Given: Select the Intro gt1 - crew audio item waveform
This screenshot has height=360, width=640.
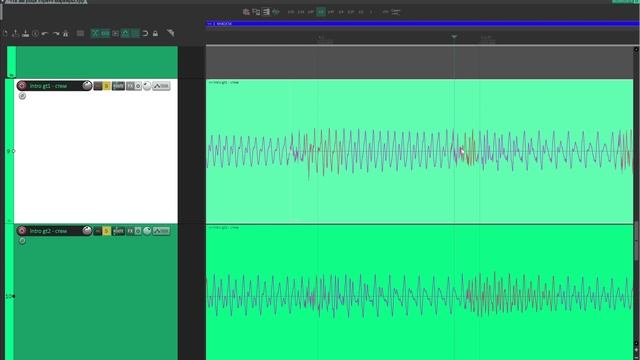Looking at the screenshot, I should [x=420, y=151].
